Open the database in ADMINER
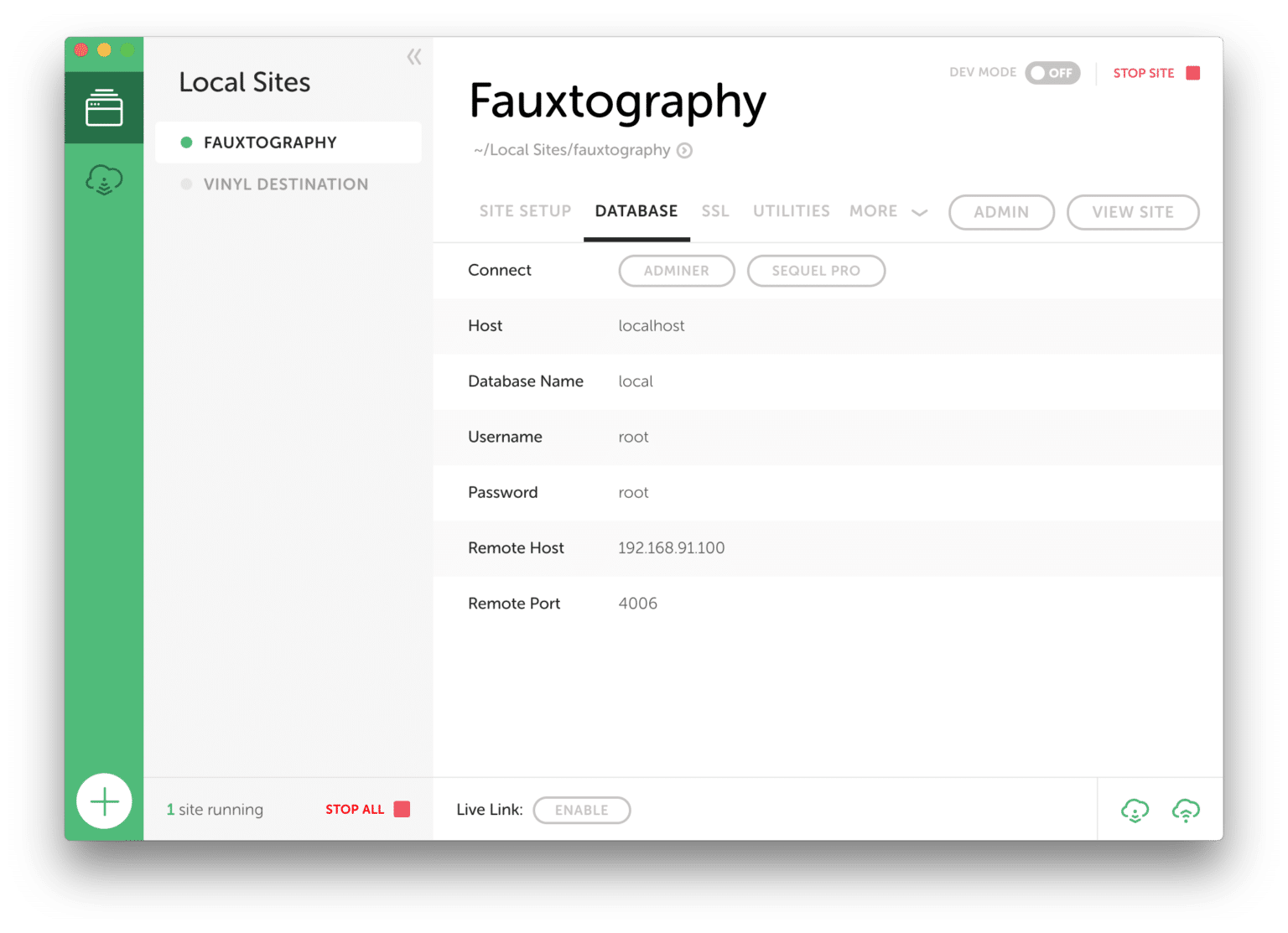Image resolution: width=1288 pixels, height=933 pixels. pos(676,270)
